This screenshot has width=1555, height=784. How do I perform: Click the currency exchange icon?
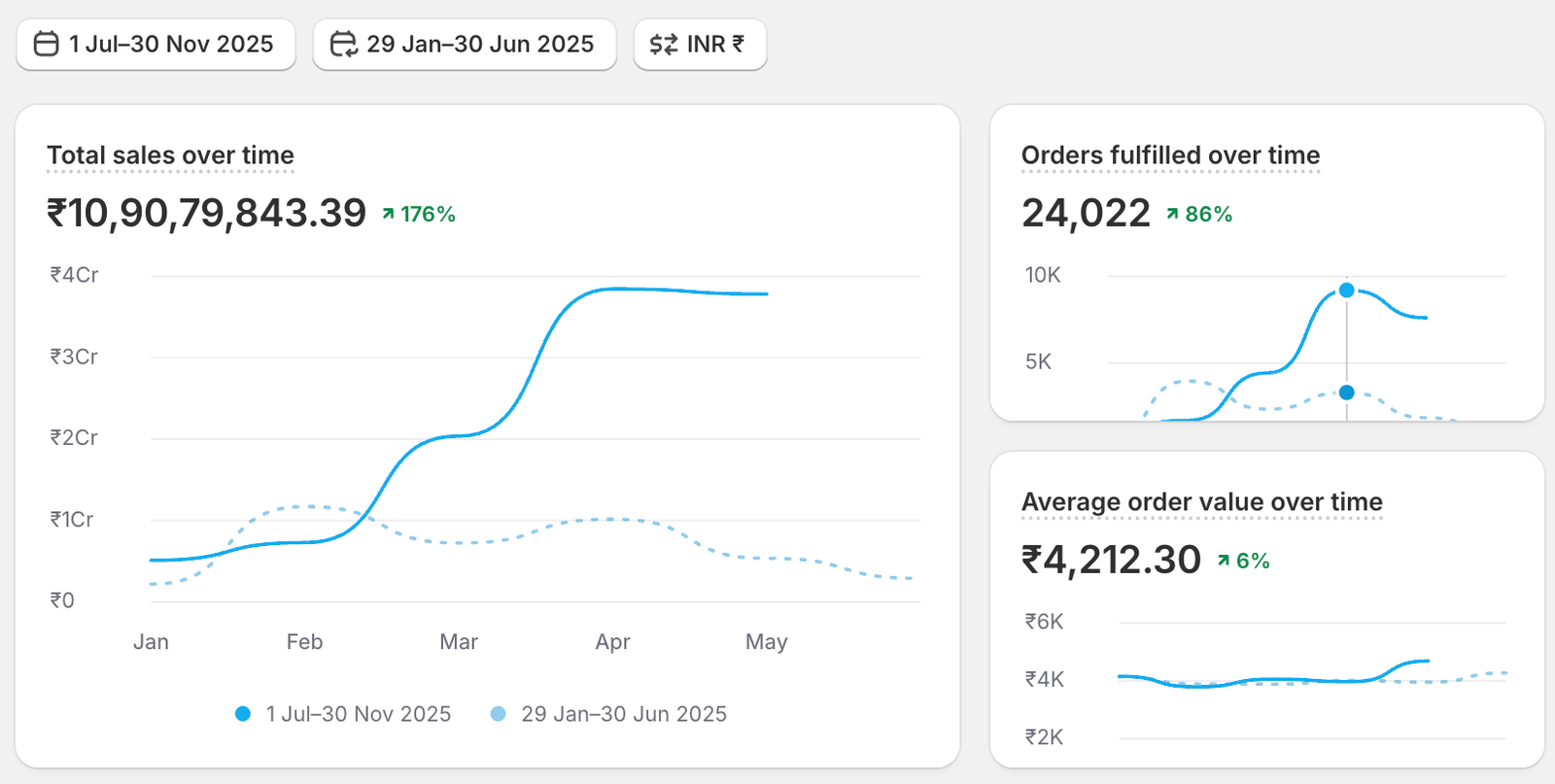[664, 45]
